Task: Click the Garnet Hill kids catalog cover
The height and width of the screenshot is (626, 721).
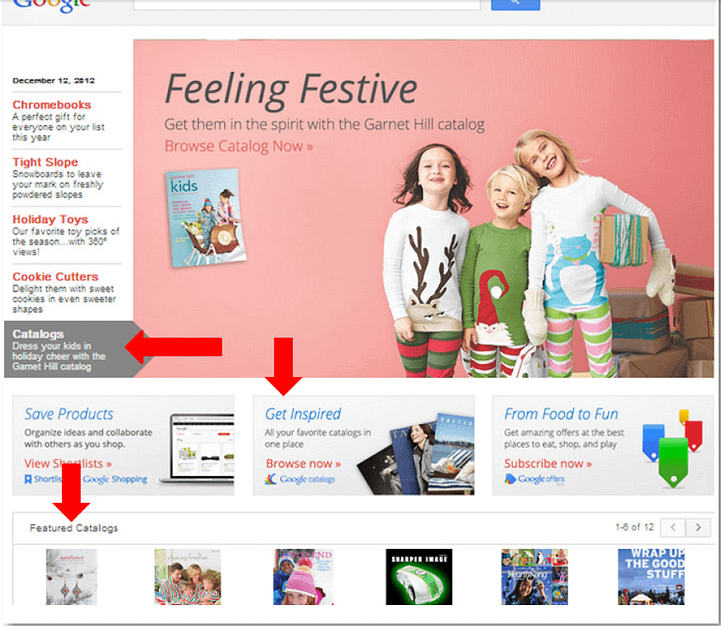Action: tap(206, 218)
